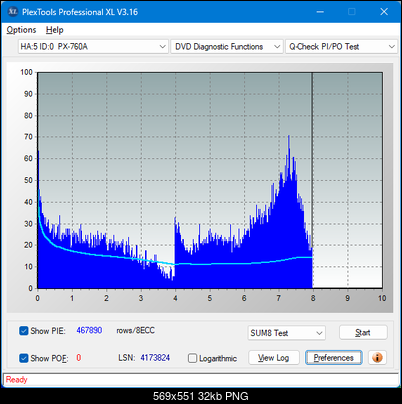Click the PlexTools XL title bar icon
This screenshot has width=402, height=404.
(13, 12)
